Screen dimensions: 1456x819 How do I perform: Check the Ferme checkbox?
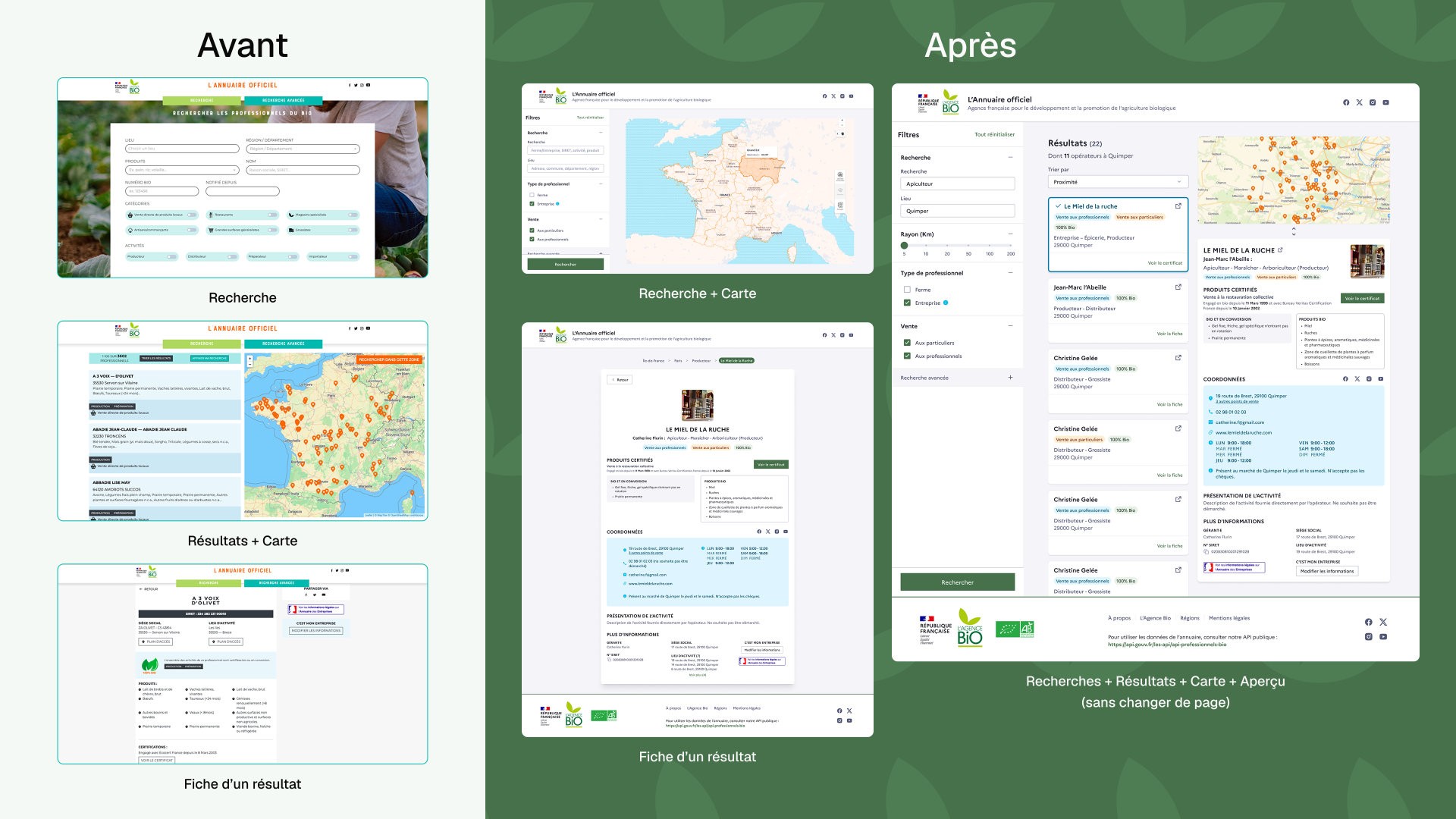[x=907, y=290]
